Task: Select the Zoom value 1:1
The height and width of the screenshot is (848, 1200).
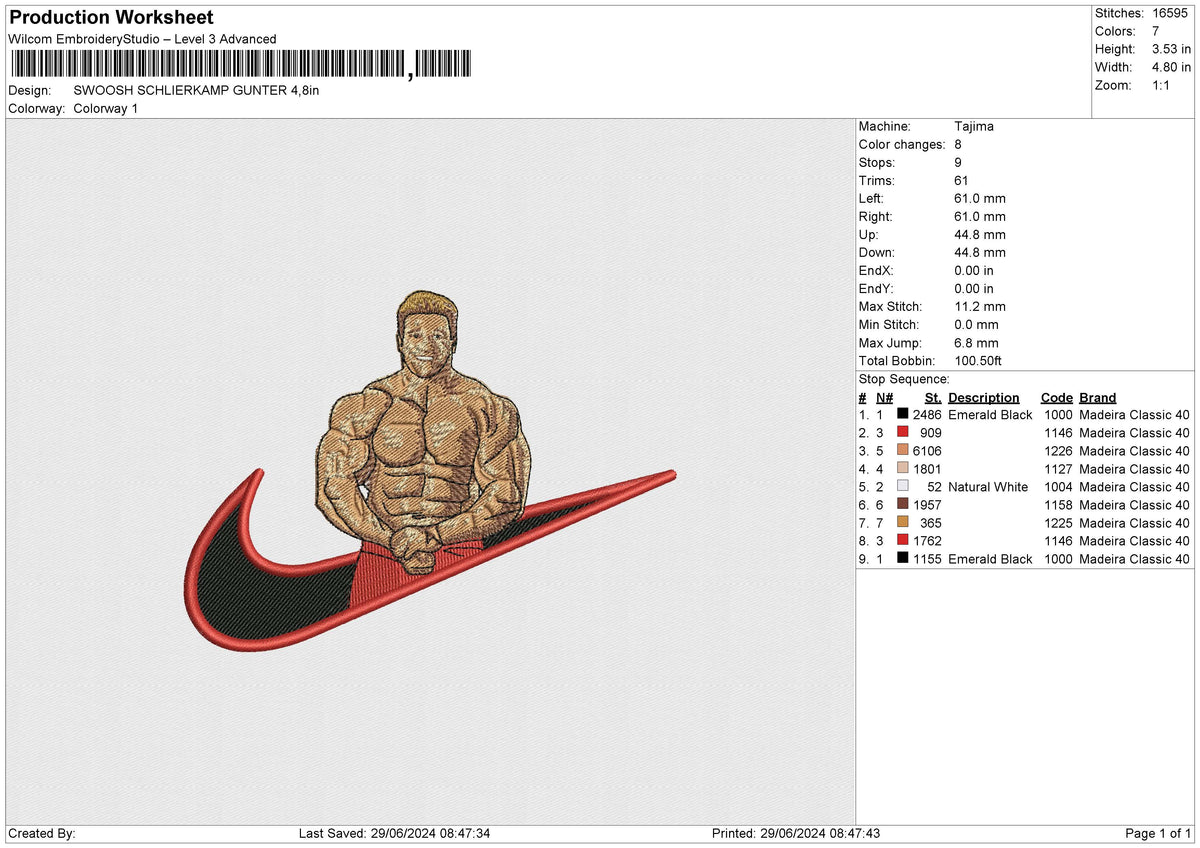Action: click(x=1163, y=85)
